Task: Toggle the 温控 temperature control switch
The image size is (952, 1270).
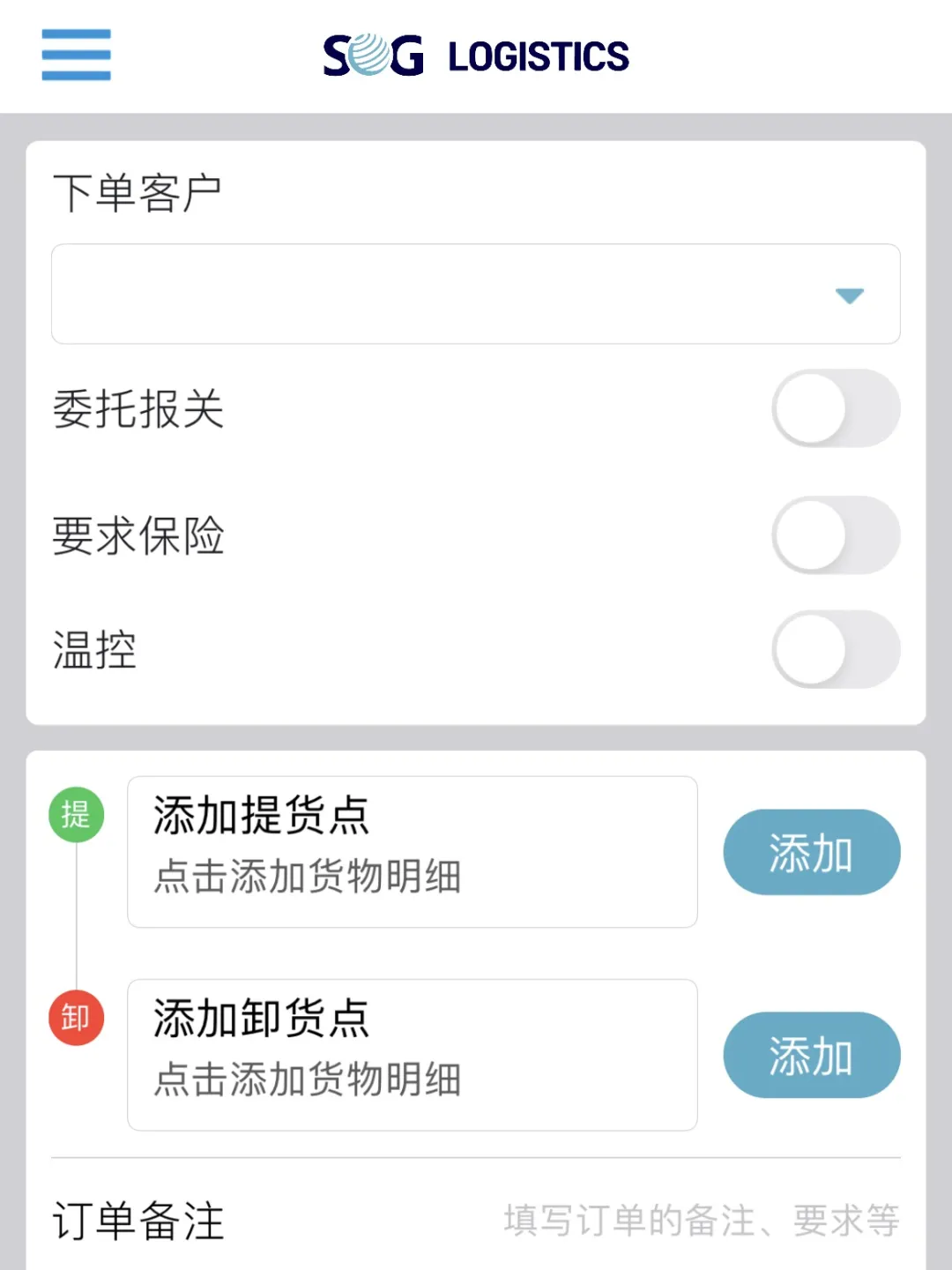Action: click(x=835, y=649)
